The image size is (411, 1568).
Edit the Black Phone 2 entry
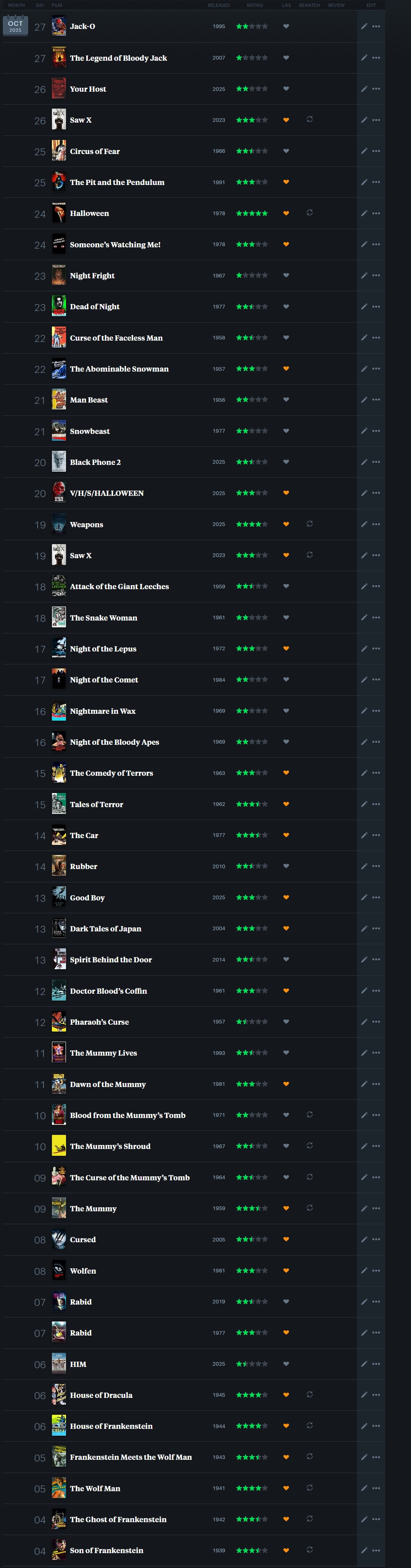[364, 462]
